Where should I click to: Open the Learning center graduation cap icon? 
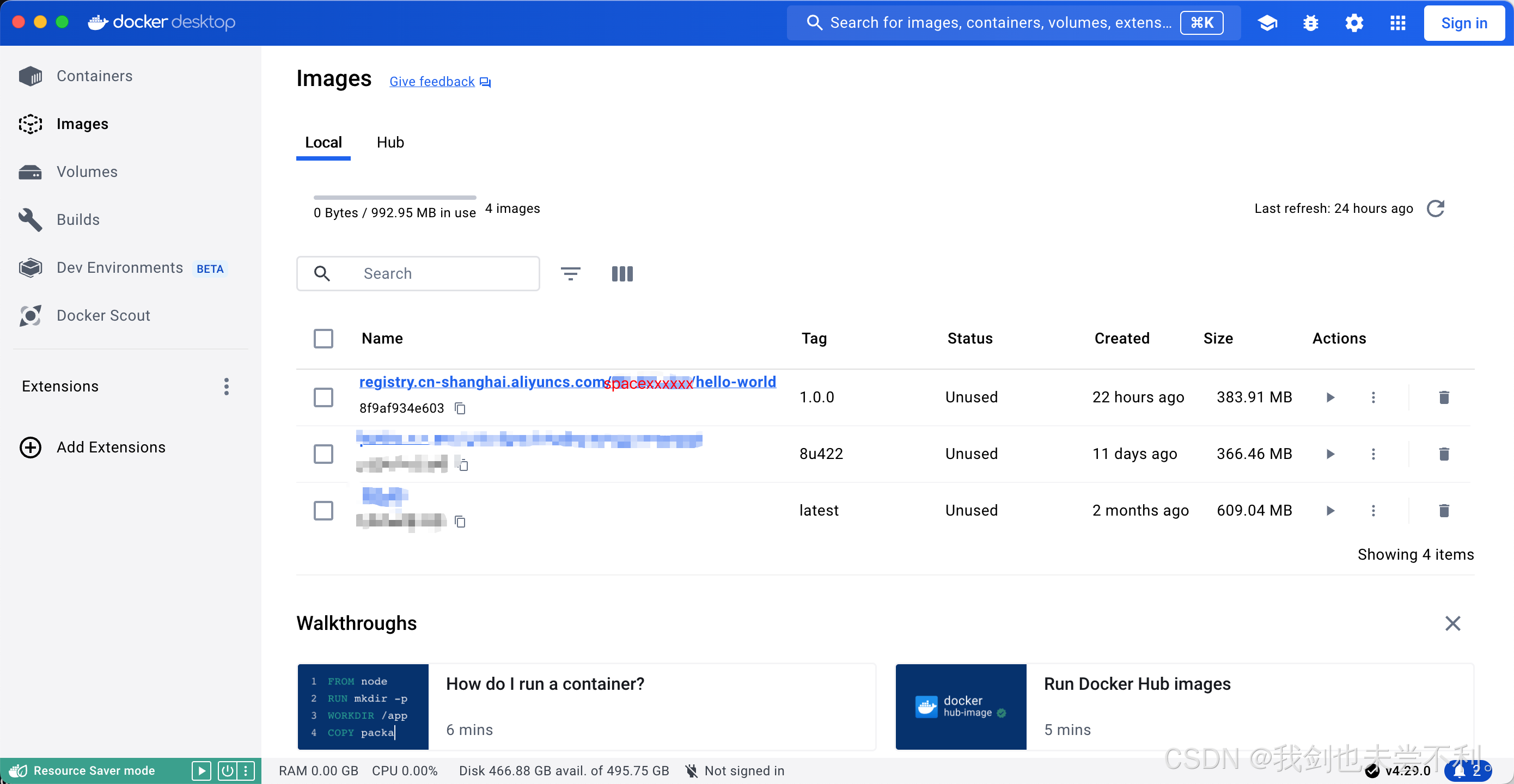1267,23
